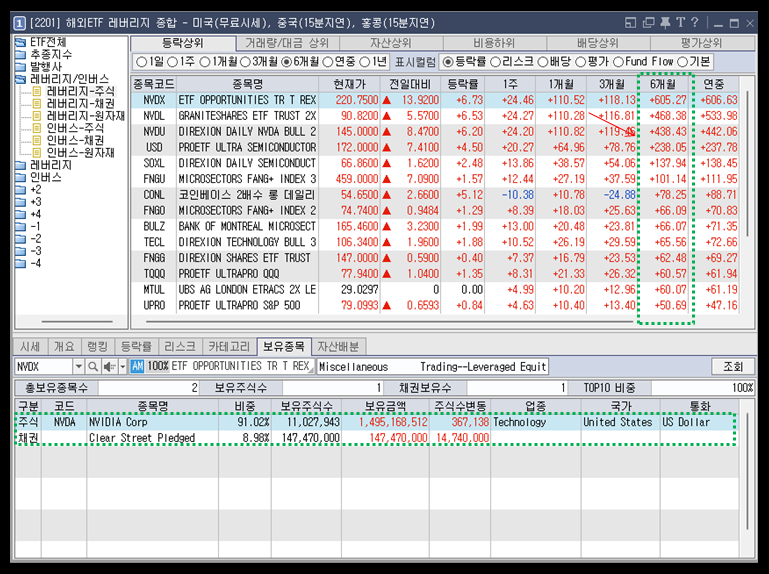Open the 시세 lower tab
Image resolution: width=769 pixels, height=574 pixels.
[30, 346]
